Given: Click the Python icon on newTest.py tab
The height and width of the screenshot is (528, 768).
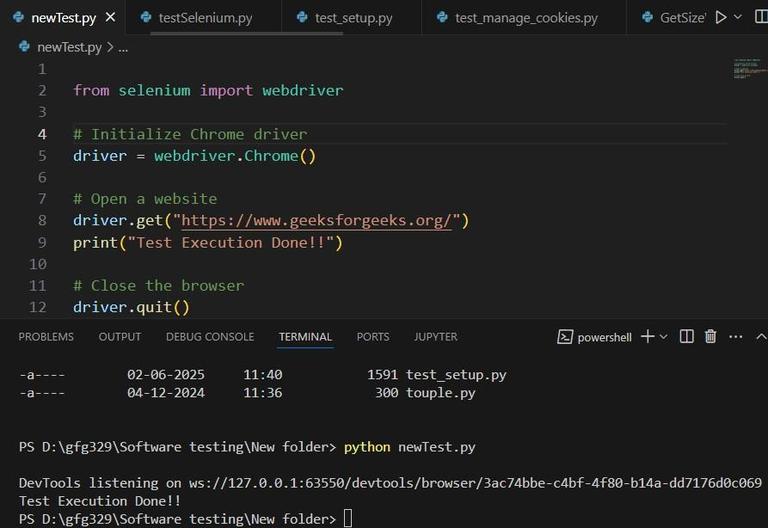Looking at the screenshot, I should [x=19, y=17].
